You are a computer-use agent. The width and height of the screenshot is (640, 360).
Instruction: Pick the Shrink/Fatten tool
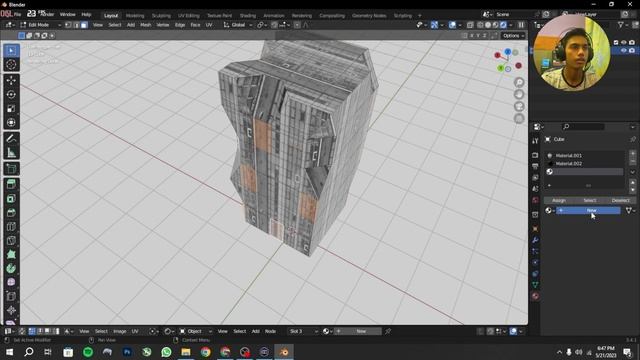coord(11,310)
